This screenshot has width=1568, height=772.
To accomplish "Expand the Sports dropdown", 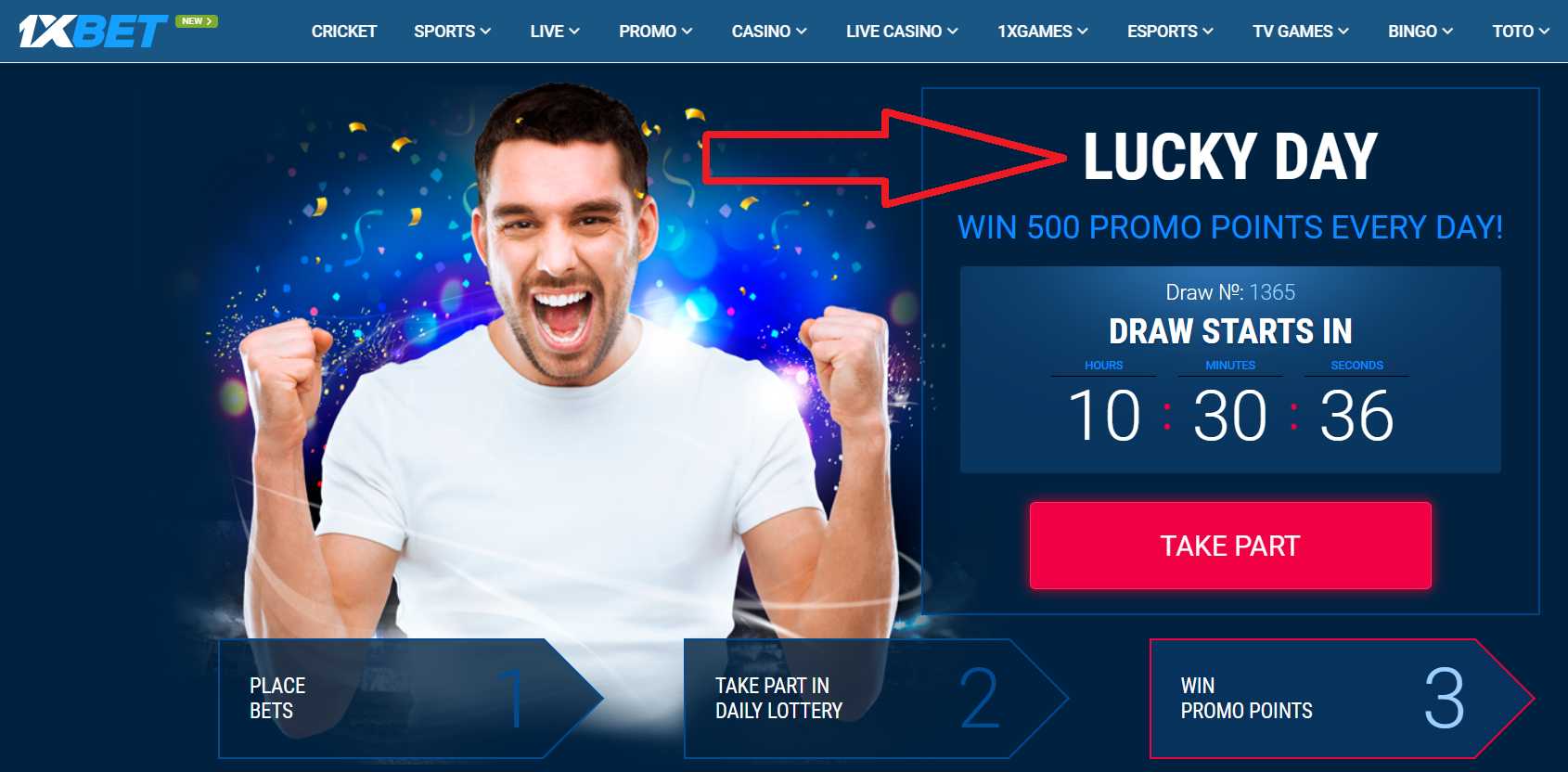I will (453, 32).
